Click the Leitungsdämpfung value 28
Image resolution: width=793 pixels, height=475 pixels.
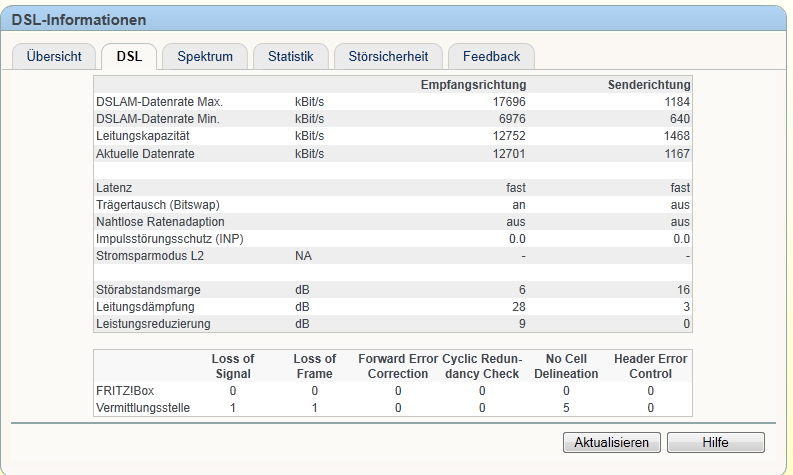click(519, 307)
